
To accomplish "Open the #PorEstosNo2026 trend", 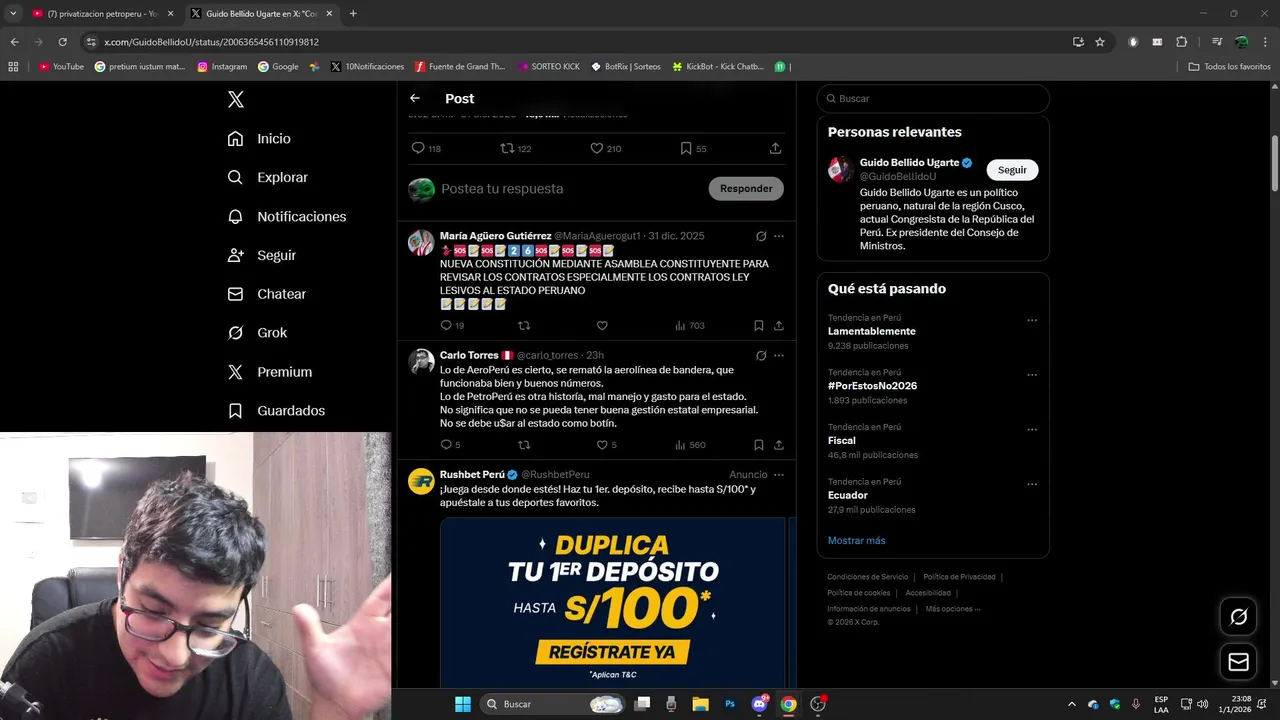I will [873, 386].
